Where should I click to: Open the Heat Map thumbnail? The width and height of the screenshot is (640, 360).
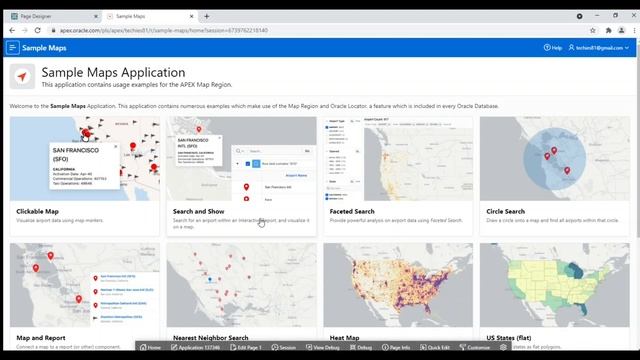[398, 285]
